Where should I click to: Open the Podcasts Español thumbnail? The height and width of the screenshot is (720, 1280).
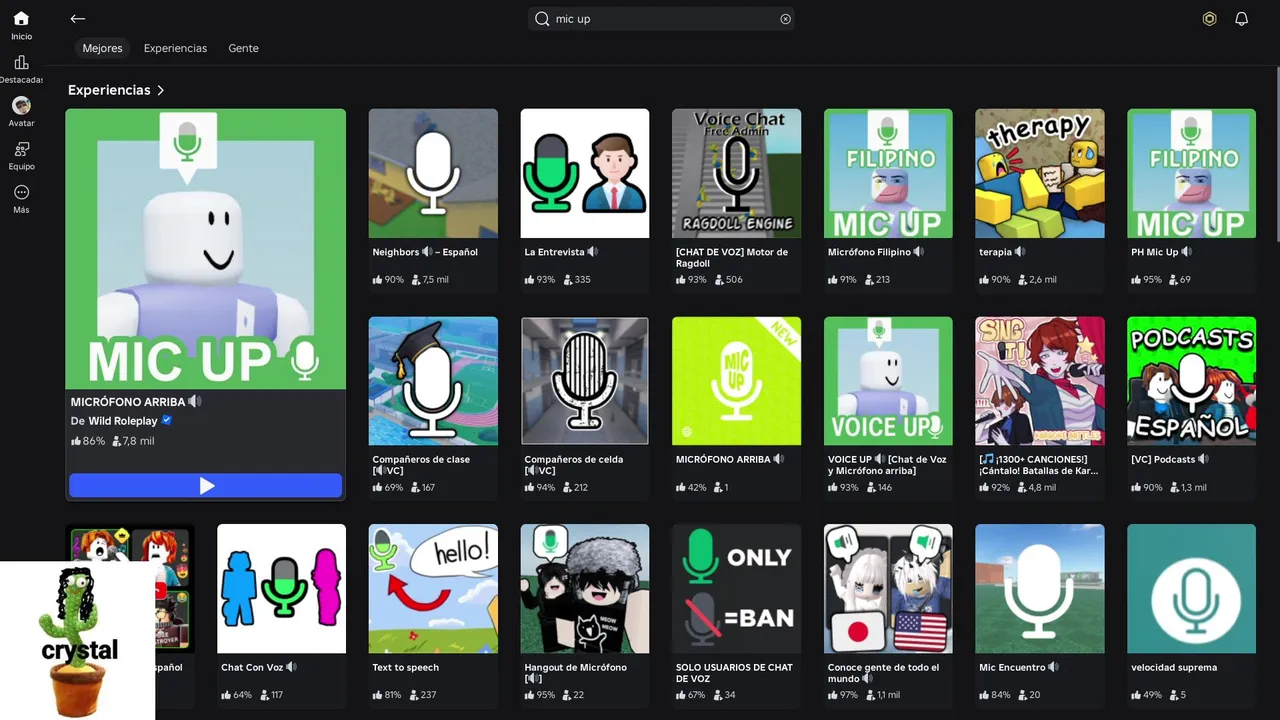tap(1192, 381)
